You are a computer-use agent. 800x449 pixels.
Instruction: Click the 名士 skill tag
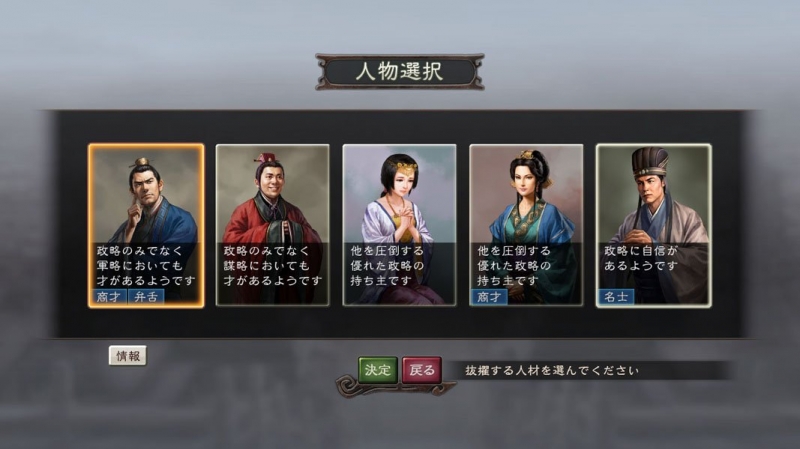[616, 296]
